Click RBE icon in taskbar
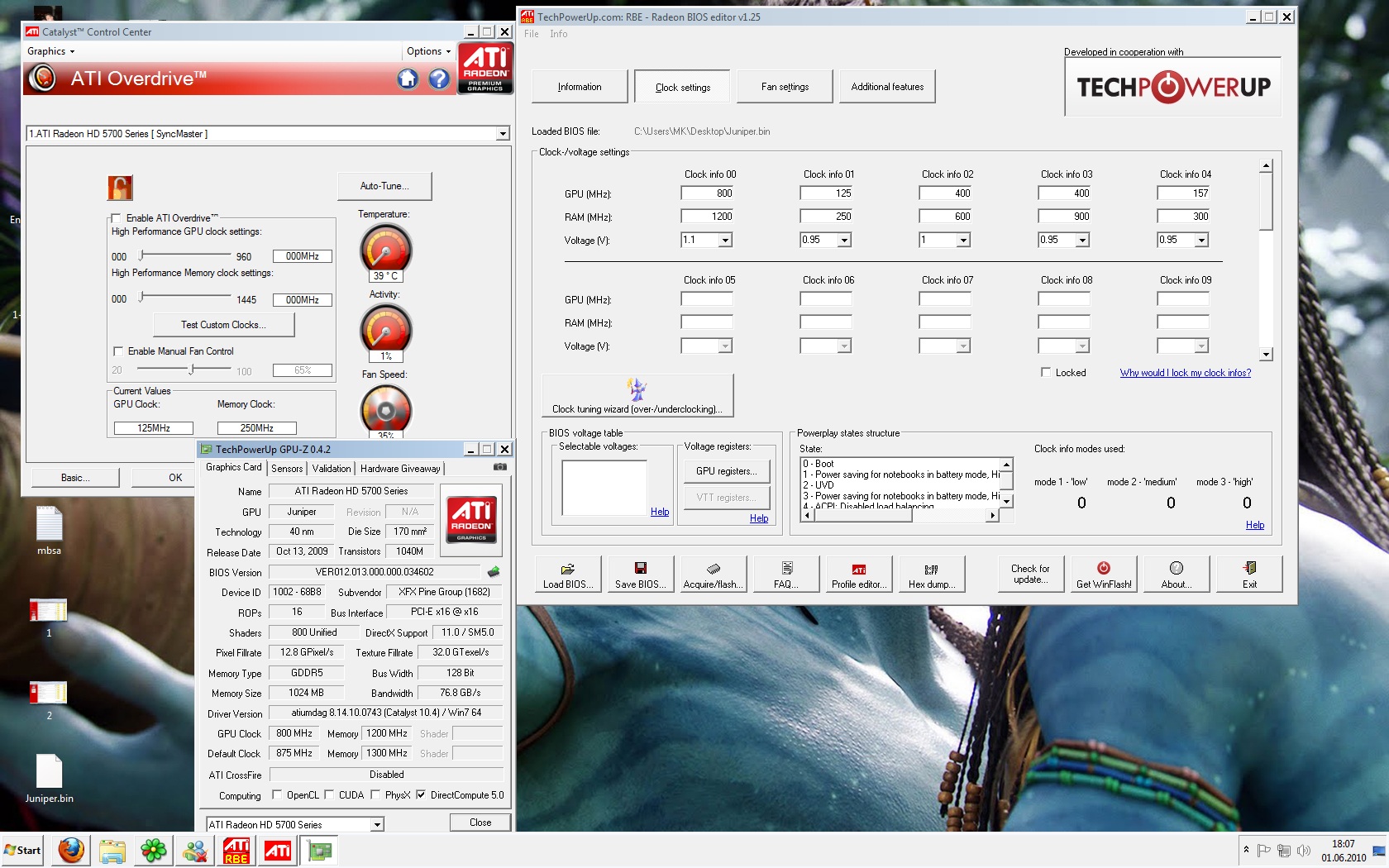 236,850
